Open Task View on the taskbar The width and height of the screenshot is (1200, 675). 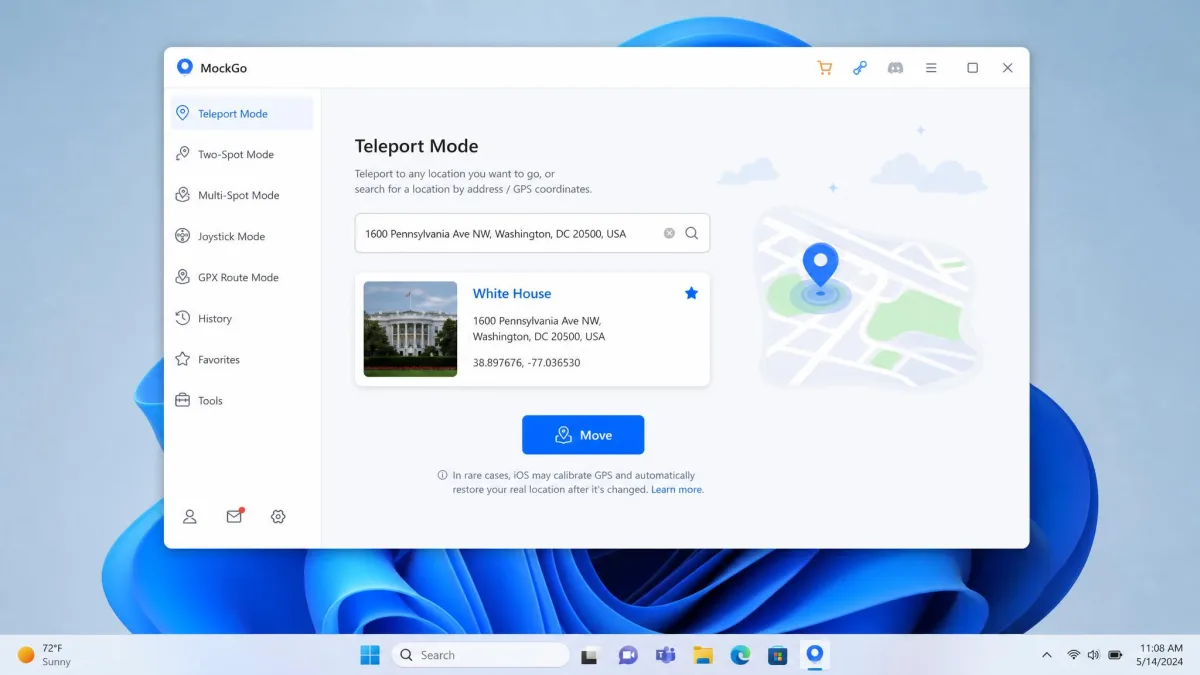(x=590, y=655)
